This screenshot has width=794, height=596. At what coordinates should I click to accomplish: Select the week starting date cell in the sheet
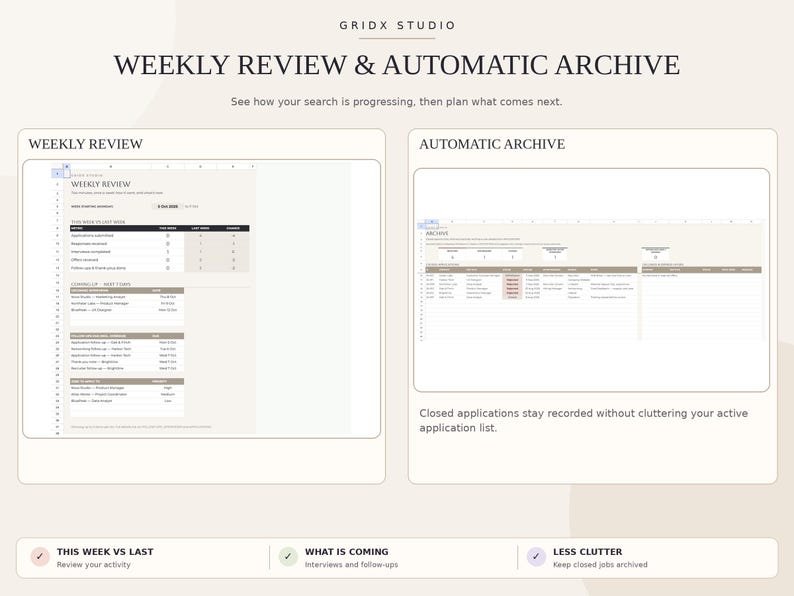click(x=168, y=207)
